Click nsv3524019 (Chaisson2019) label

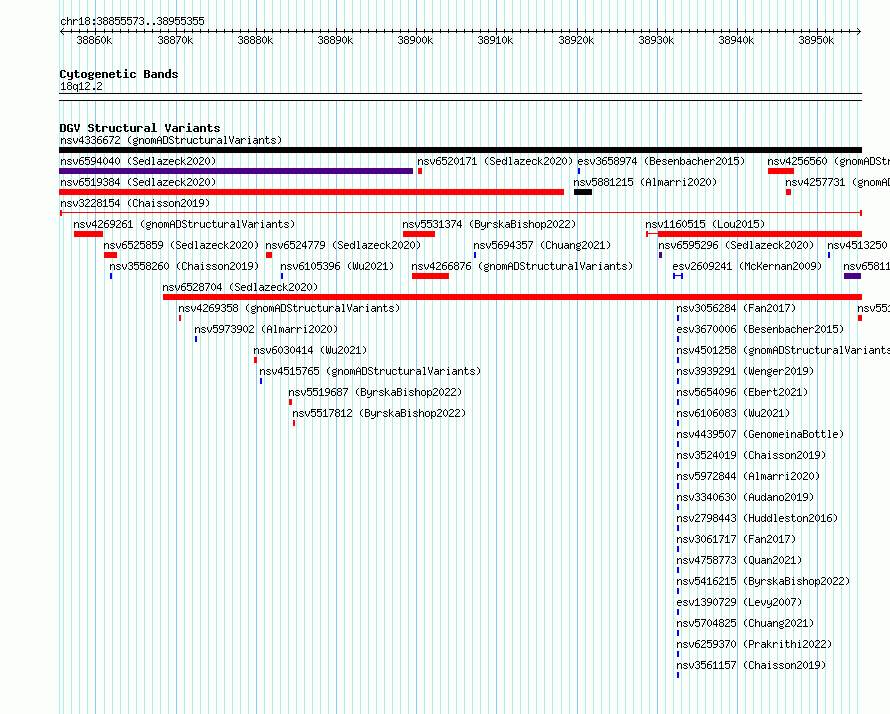point(751,455)
